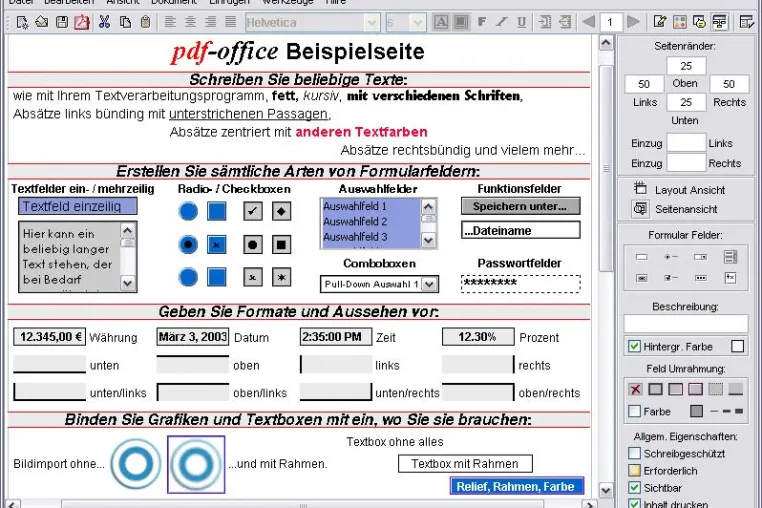The image size is (762, 508).
Task: Copy selection with the copy icon
Action: [x=125, y=22]
